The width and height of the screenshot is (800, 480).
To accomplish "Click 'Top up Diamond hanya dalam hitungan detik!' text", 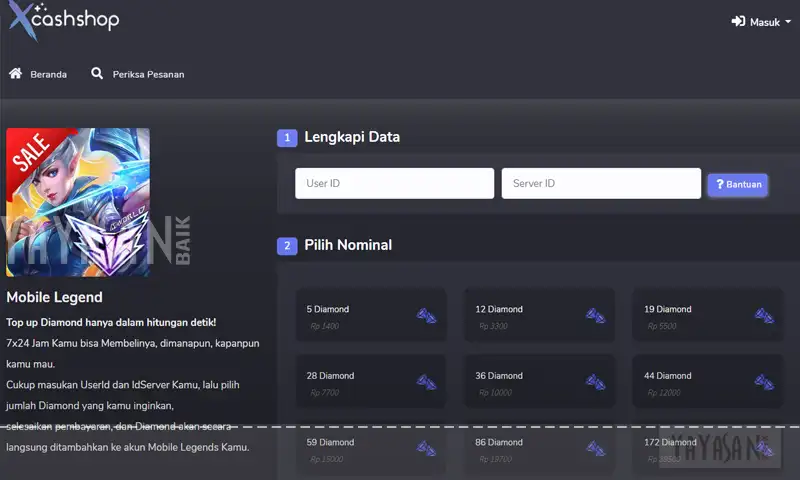I will pos(111,322).
